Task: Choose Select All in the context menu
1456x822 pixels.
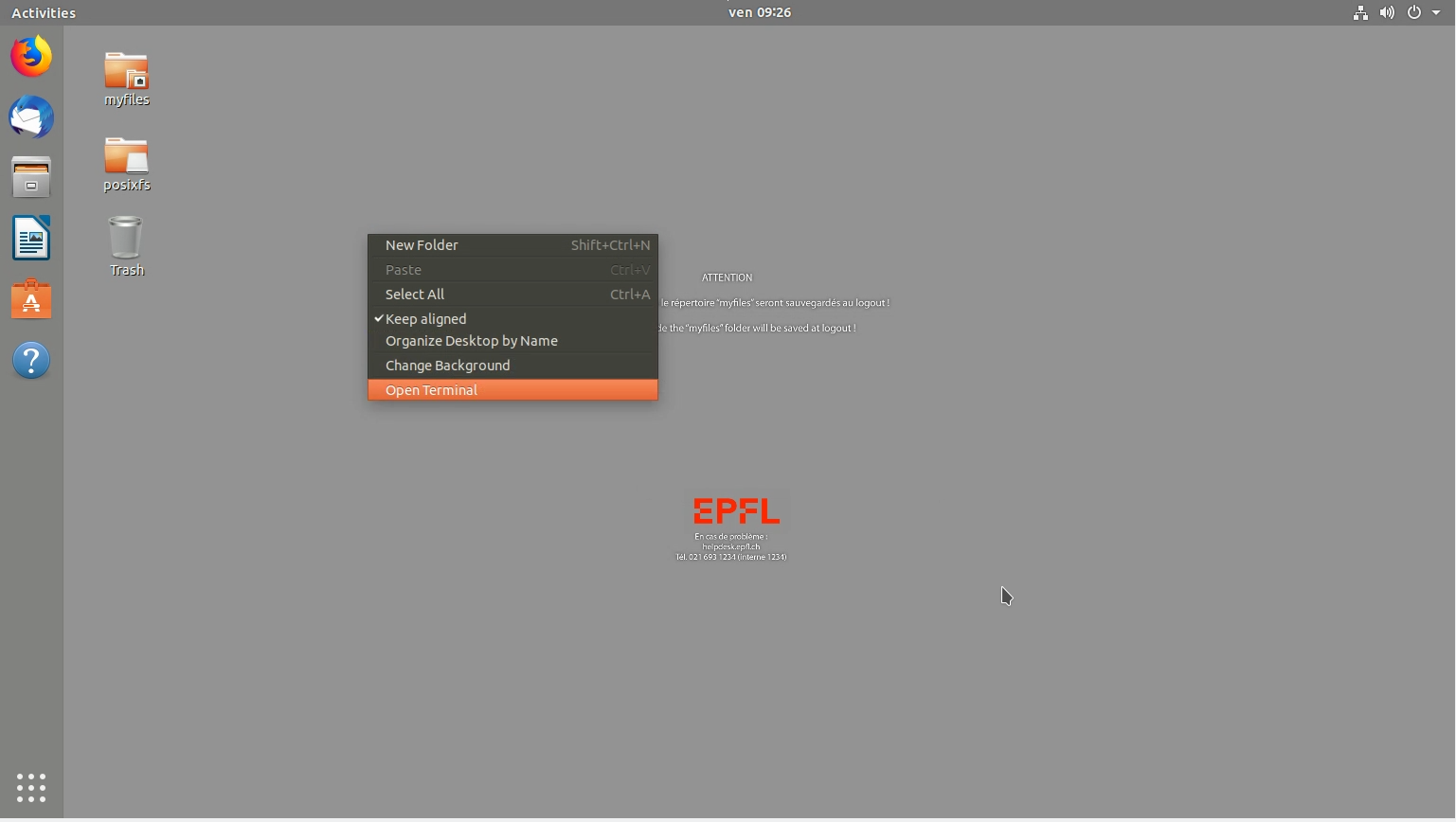Action: [x=512, y=295]
